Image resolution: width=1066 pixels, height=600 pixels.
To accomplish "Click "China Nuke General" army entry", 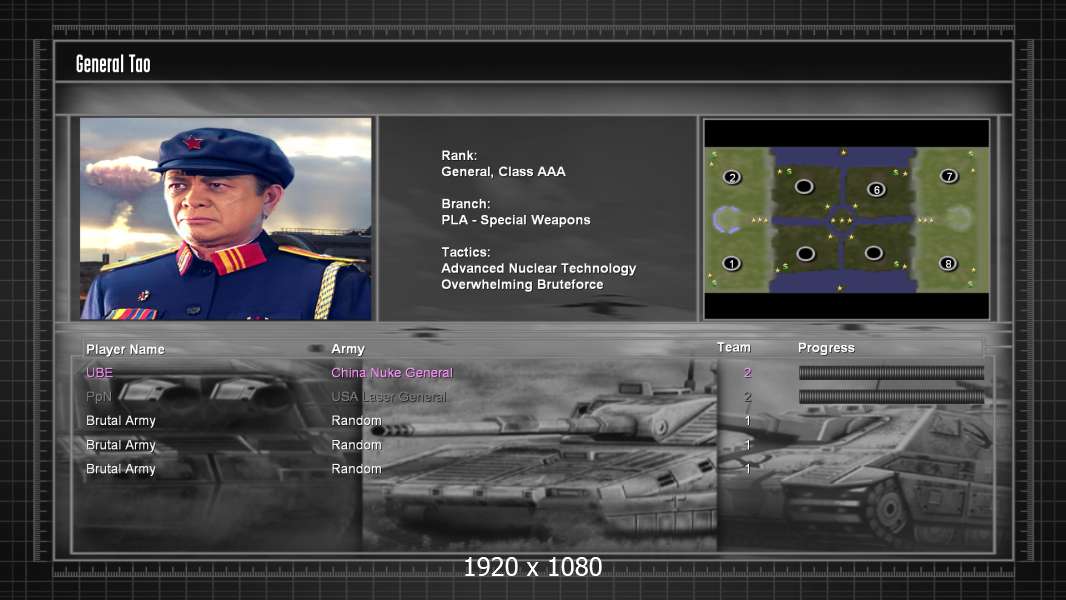I will [392, 372].
